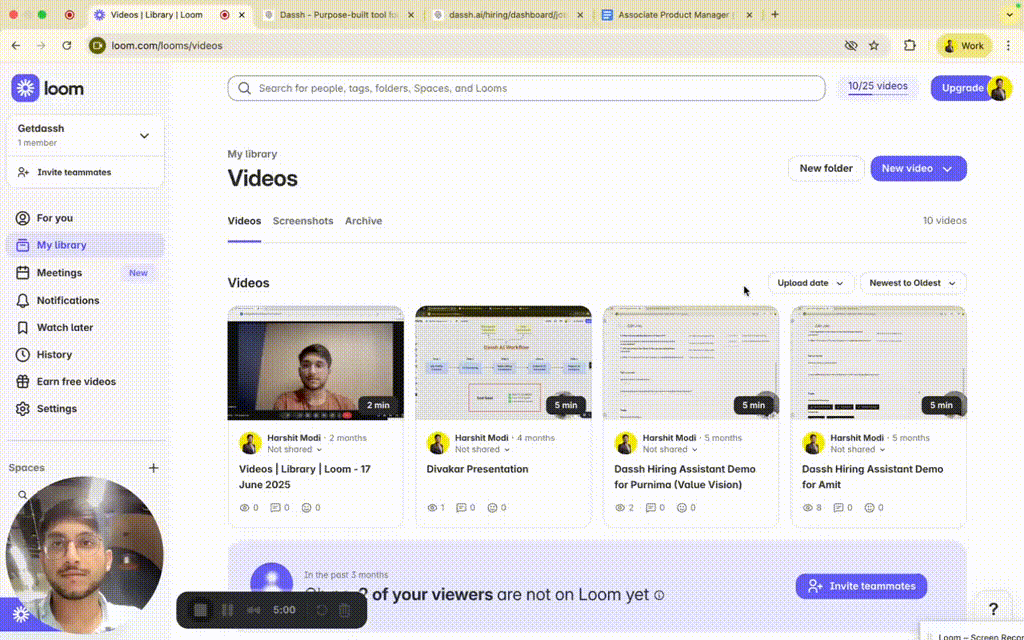Open Settings in the sidebar

click(x=85, y=409)
